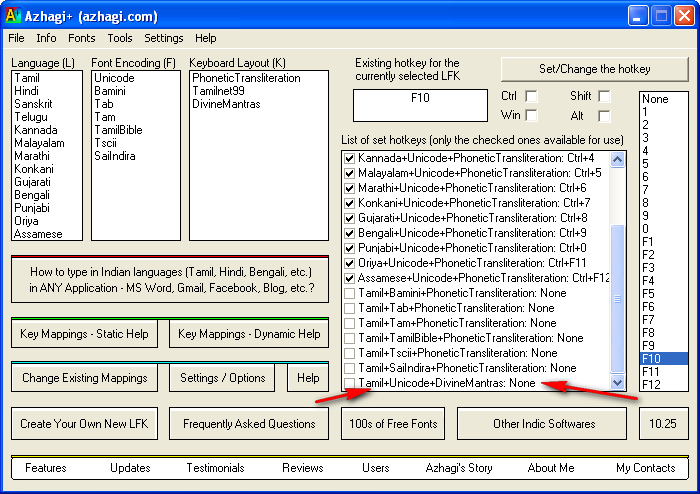
Task: Toggle the Shift modifier checkbox
Action: click(x=604, y=96)
